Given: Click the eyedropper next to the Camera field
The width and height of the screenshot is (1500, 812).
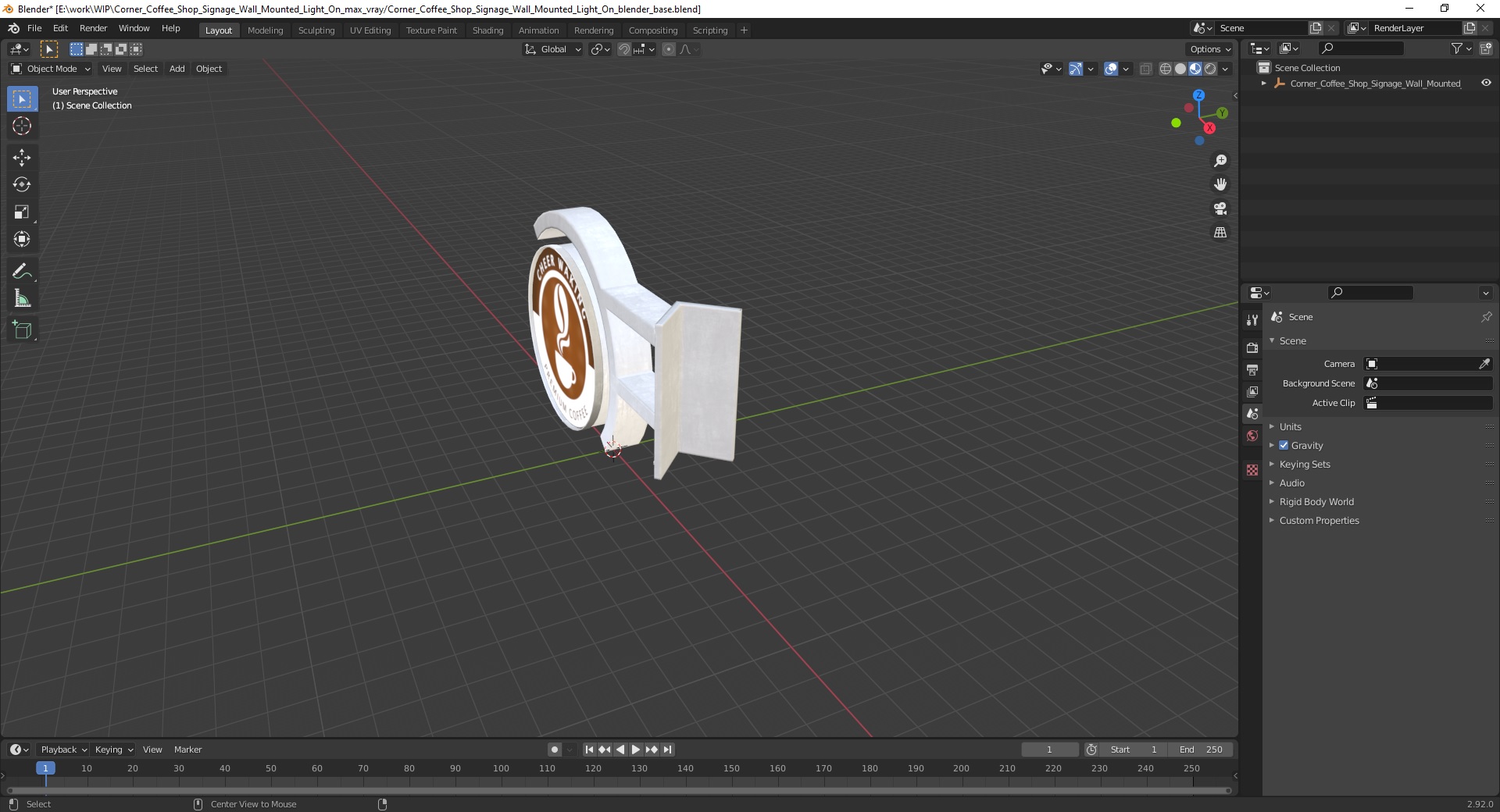Looking at the screenshot, I should (x=1484, y=364).
